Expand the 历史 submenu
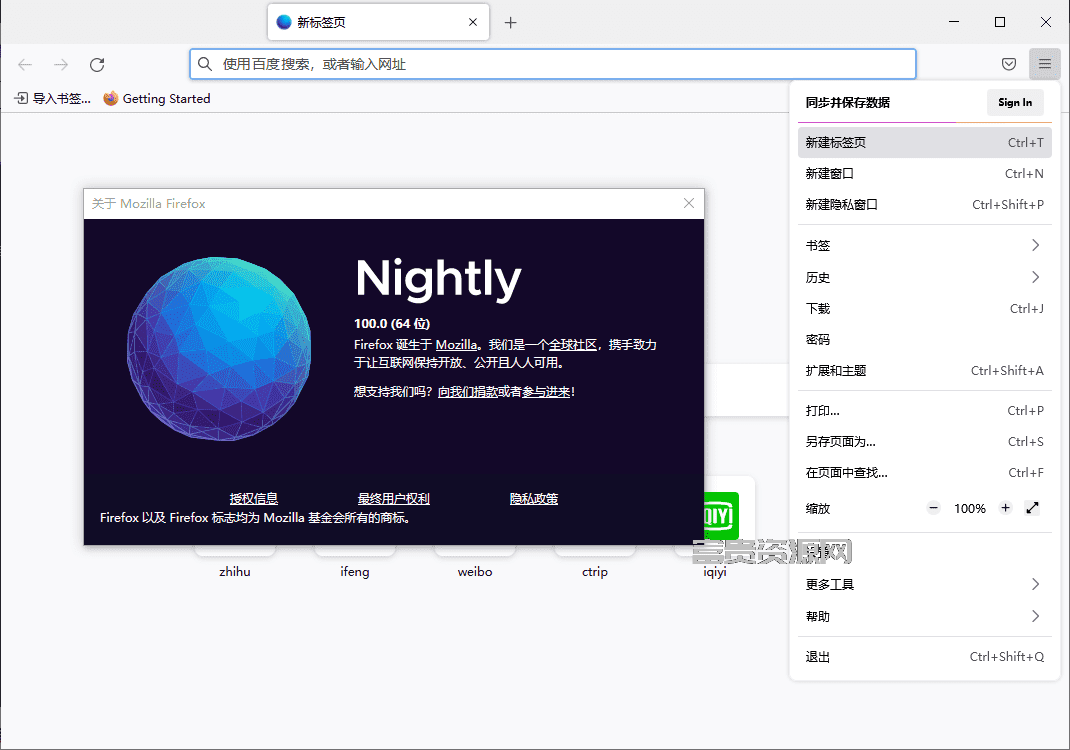The image size is (1070, 750). click(925, 277)
